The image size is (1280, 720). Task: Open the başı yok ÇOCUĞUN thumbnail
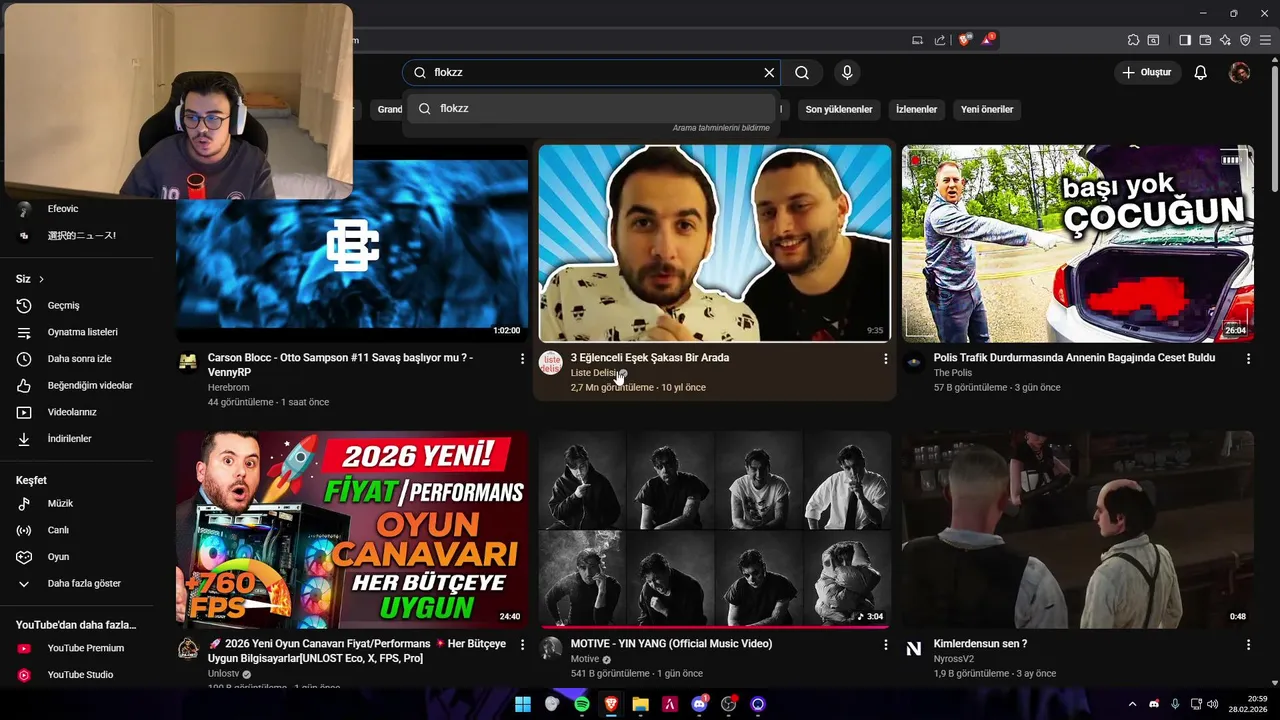tap(1078, 243)
